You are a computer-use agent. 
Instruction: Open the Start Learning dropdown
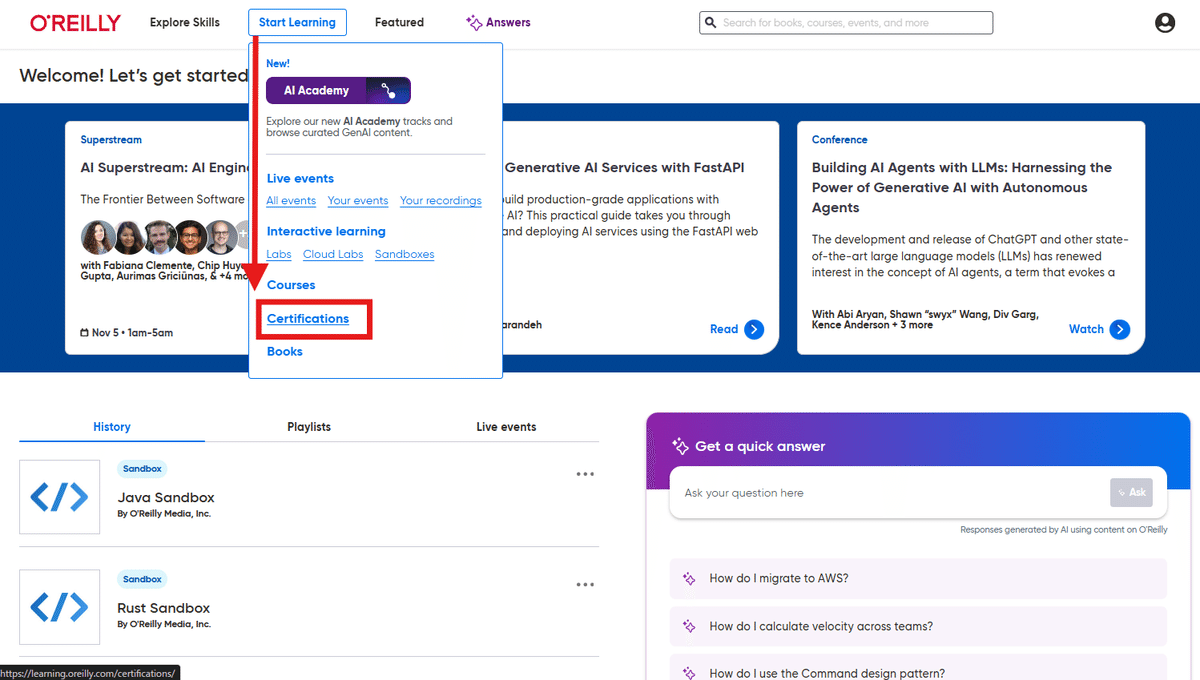[297, 22]
